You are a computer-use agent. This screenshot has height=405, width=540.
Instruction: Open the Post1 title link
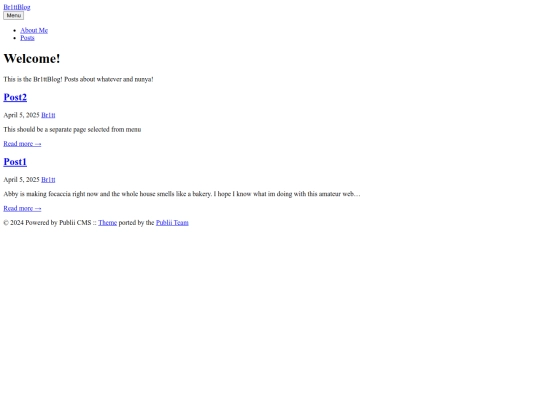click(x=15, y=162)
